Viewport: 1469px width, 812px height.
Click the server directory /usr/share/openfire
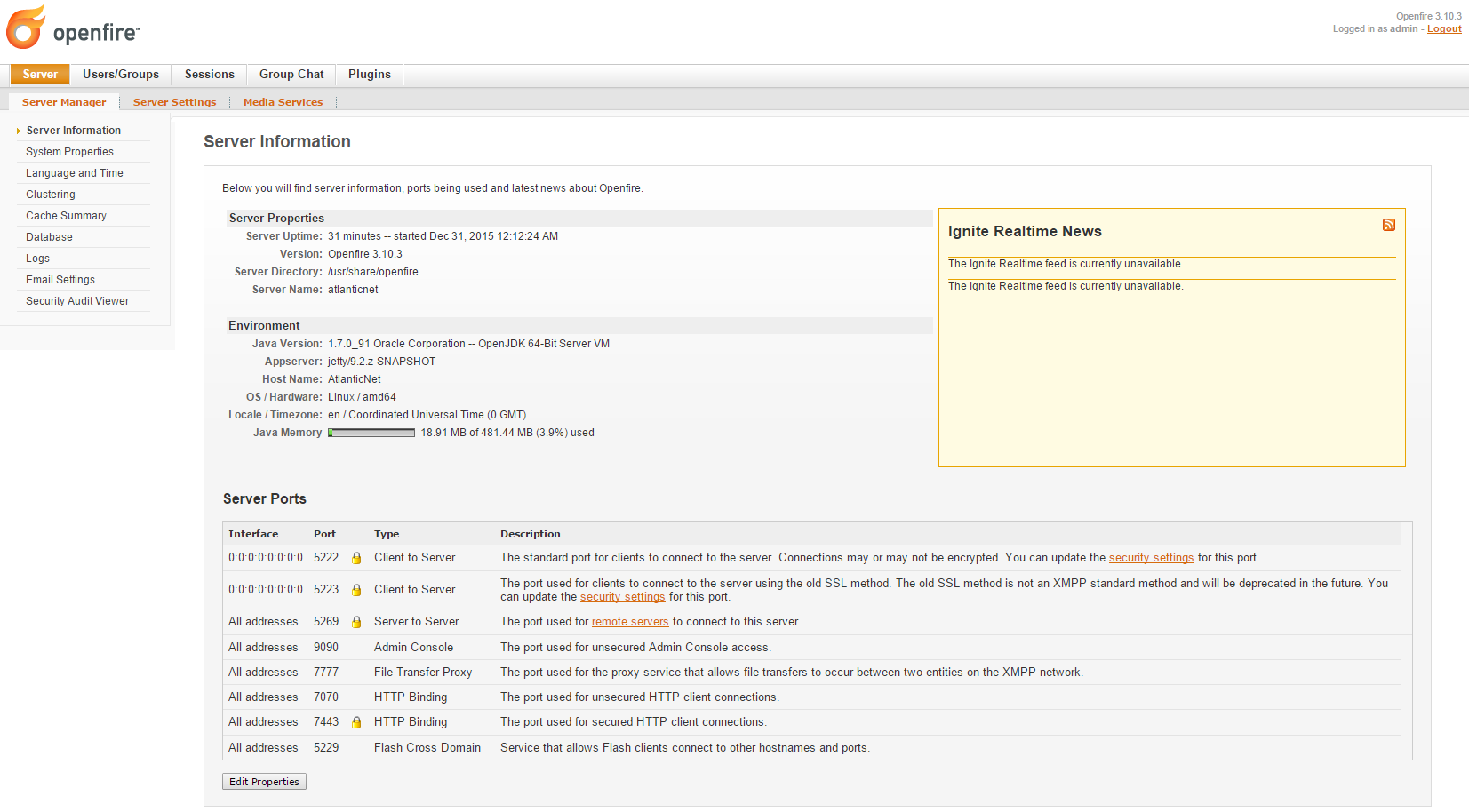[x=373, y=272]
